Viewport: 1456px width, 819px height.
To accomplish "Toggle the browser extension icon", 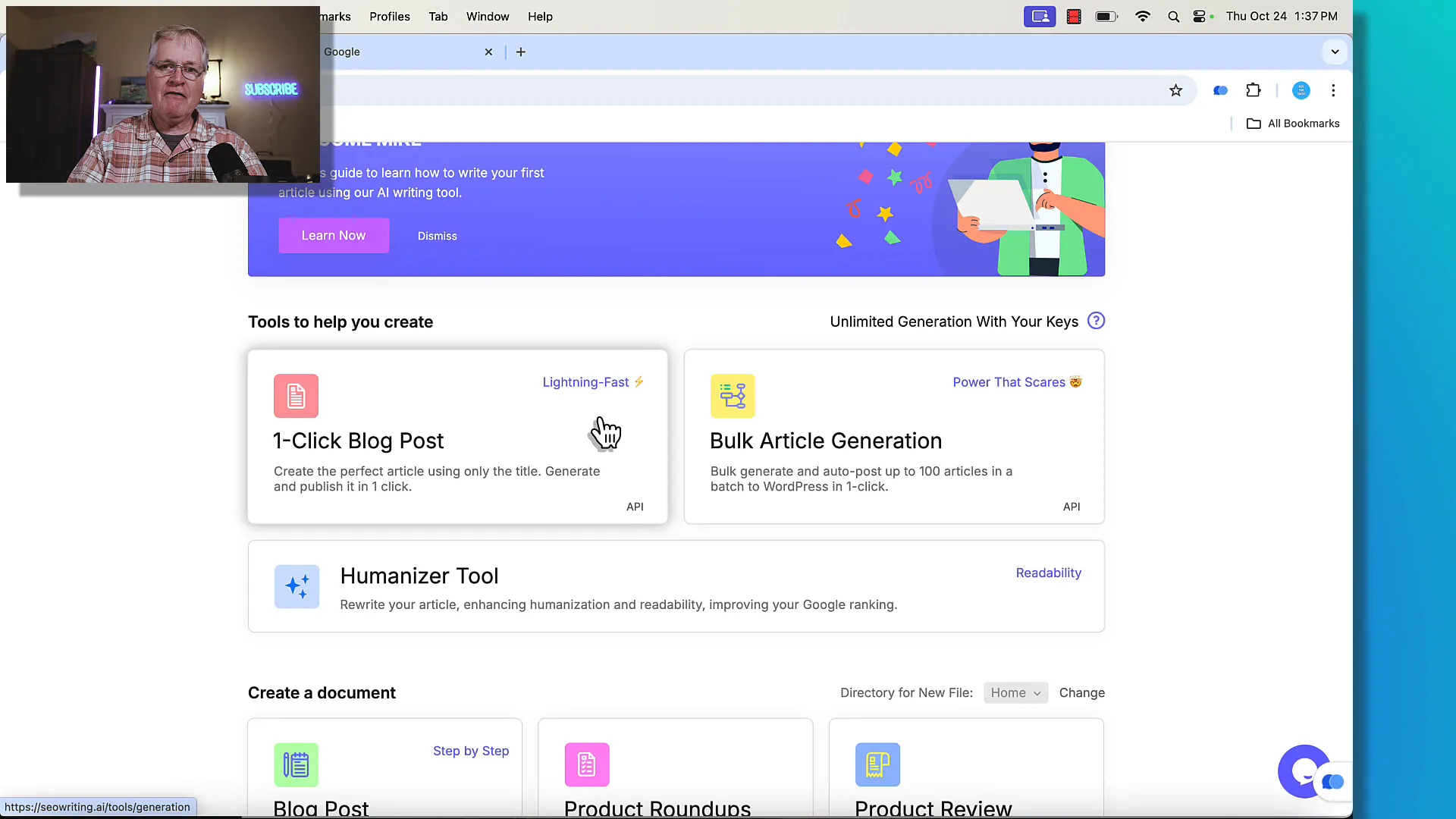I will pyautogui.click(x=1254, y=91).
